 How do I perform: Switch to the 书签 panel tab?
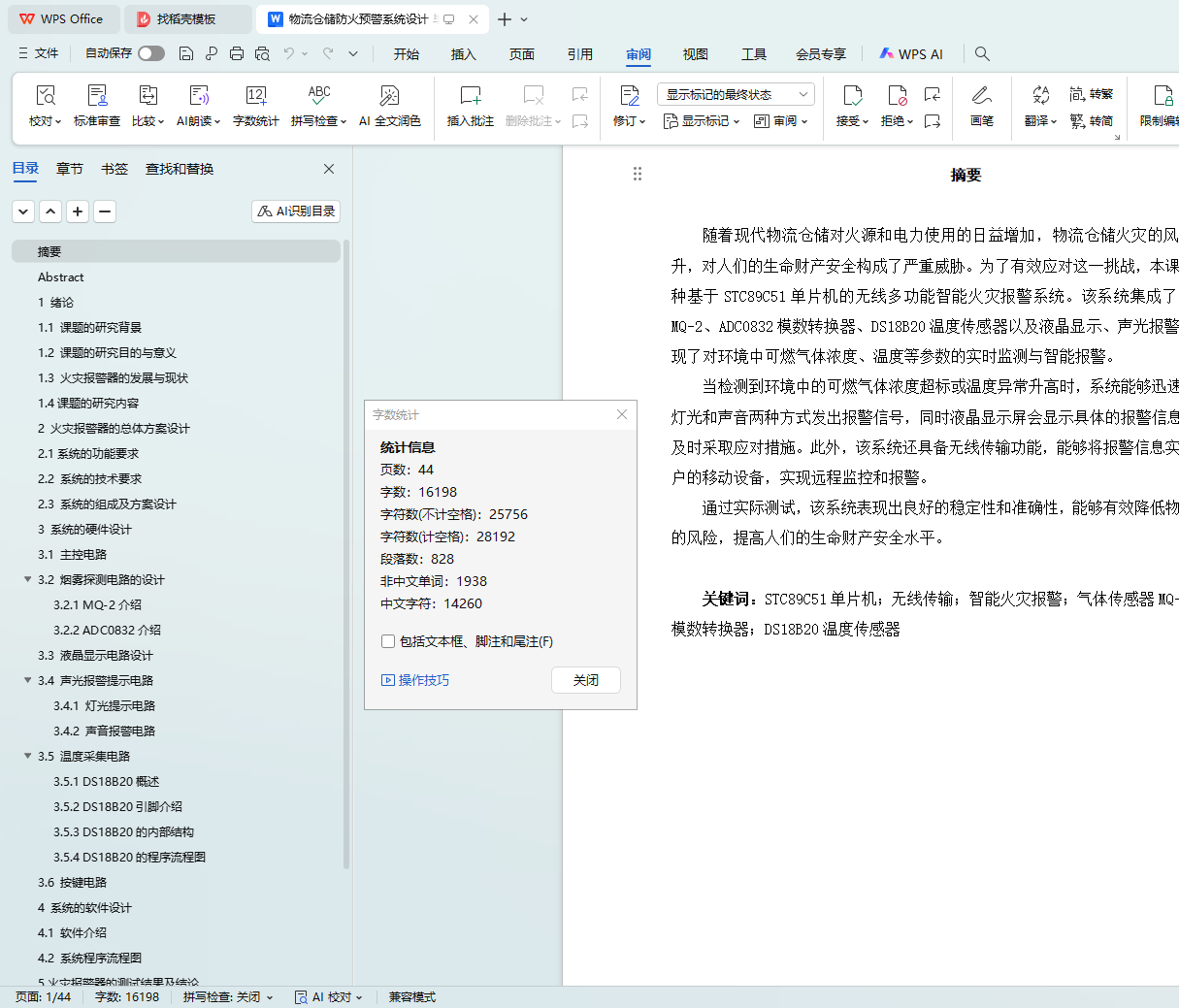[115, 169]
